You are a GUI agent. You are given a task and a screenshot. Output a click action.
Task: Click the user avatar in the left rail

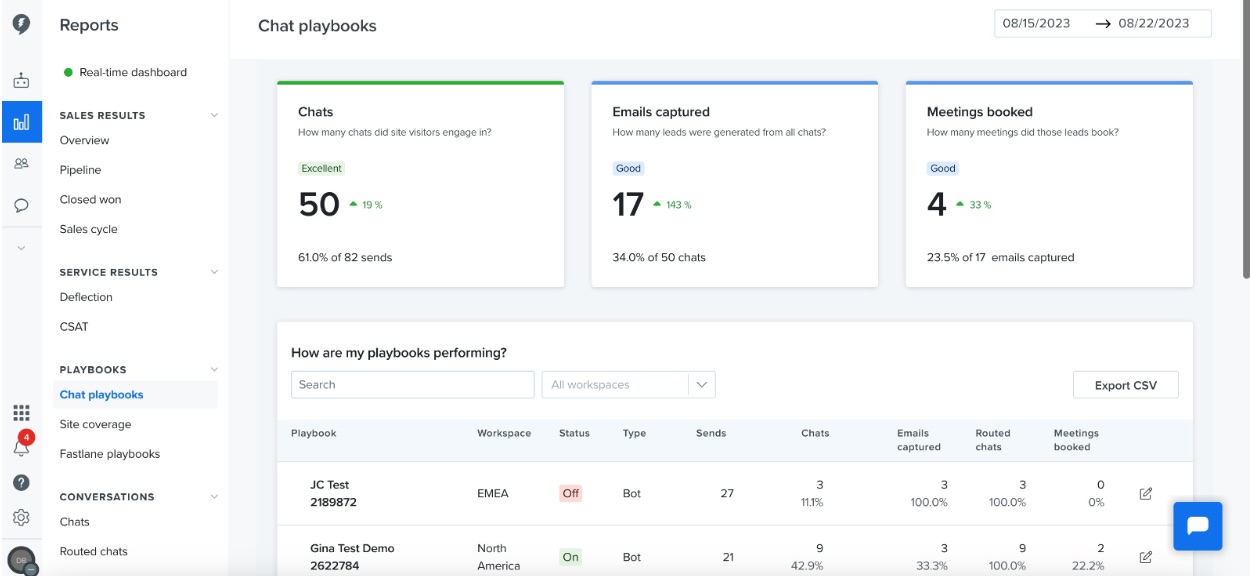click(22, 562)
